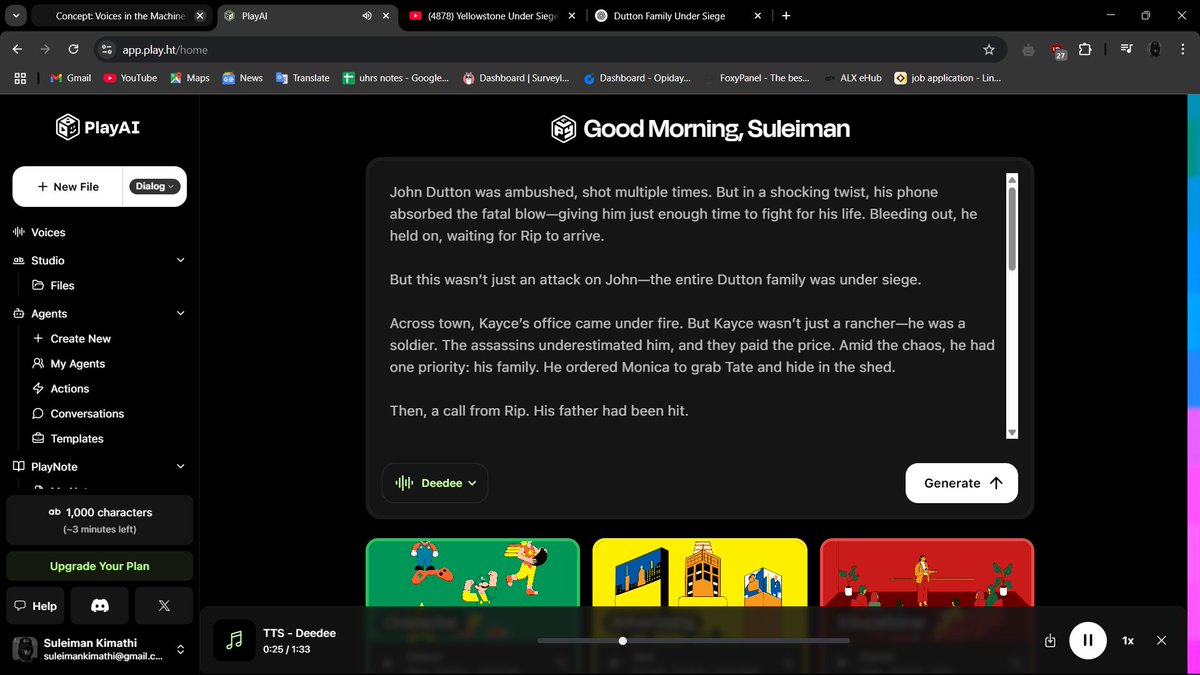Image resolution: width=1200 pixels, height=675 pixels.
Task: Select the PlayAI browser tab
Action: tap(290, 16)
